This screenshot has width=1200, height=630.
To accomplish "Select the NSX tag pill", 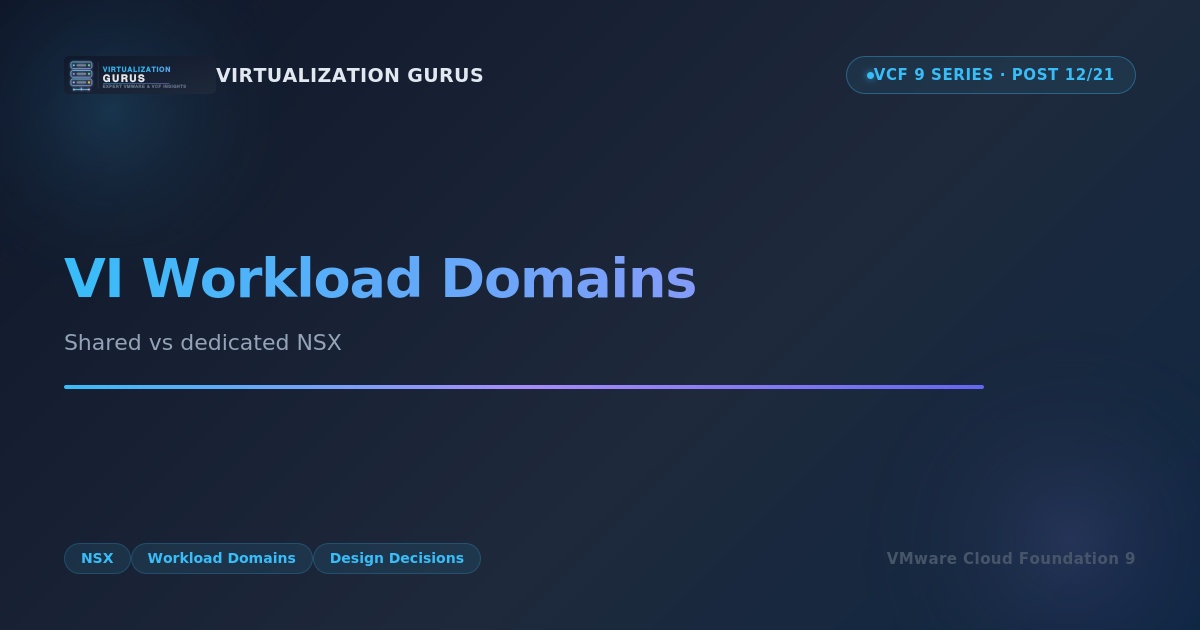I will (97, 558).
